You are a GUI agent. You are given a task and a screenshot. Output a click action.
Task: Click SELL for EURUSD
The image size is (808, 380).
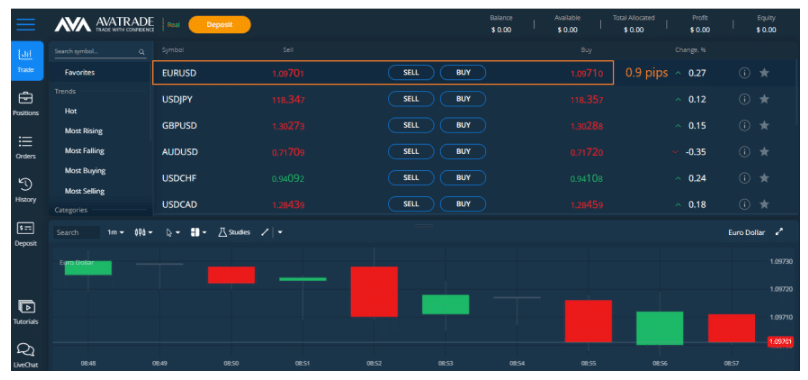[x=411, y=73]
